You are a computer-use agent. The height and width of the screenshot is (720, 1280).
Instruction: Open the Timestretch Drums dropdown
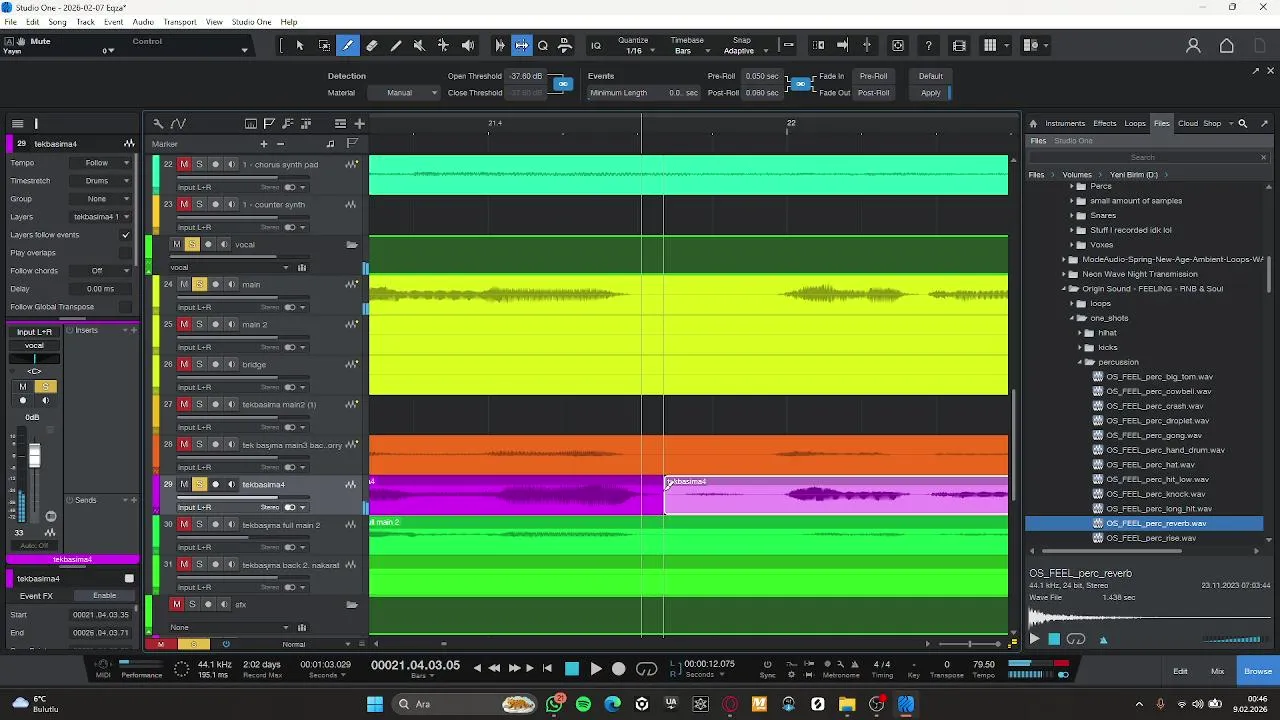103,181
